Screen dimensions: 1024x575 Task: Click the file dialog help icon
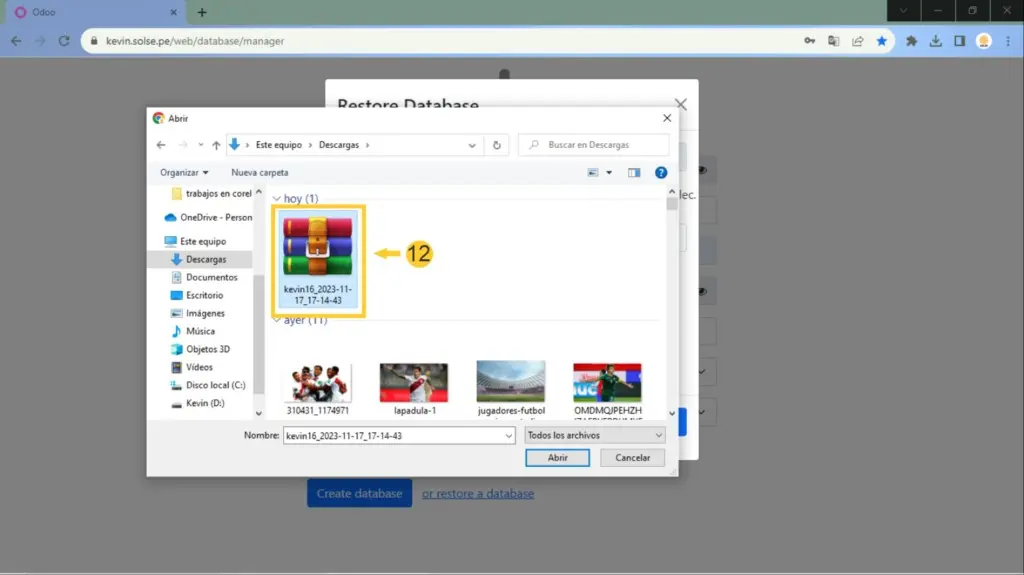pyautogui.click(x=661, y=173)
